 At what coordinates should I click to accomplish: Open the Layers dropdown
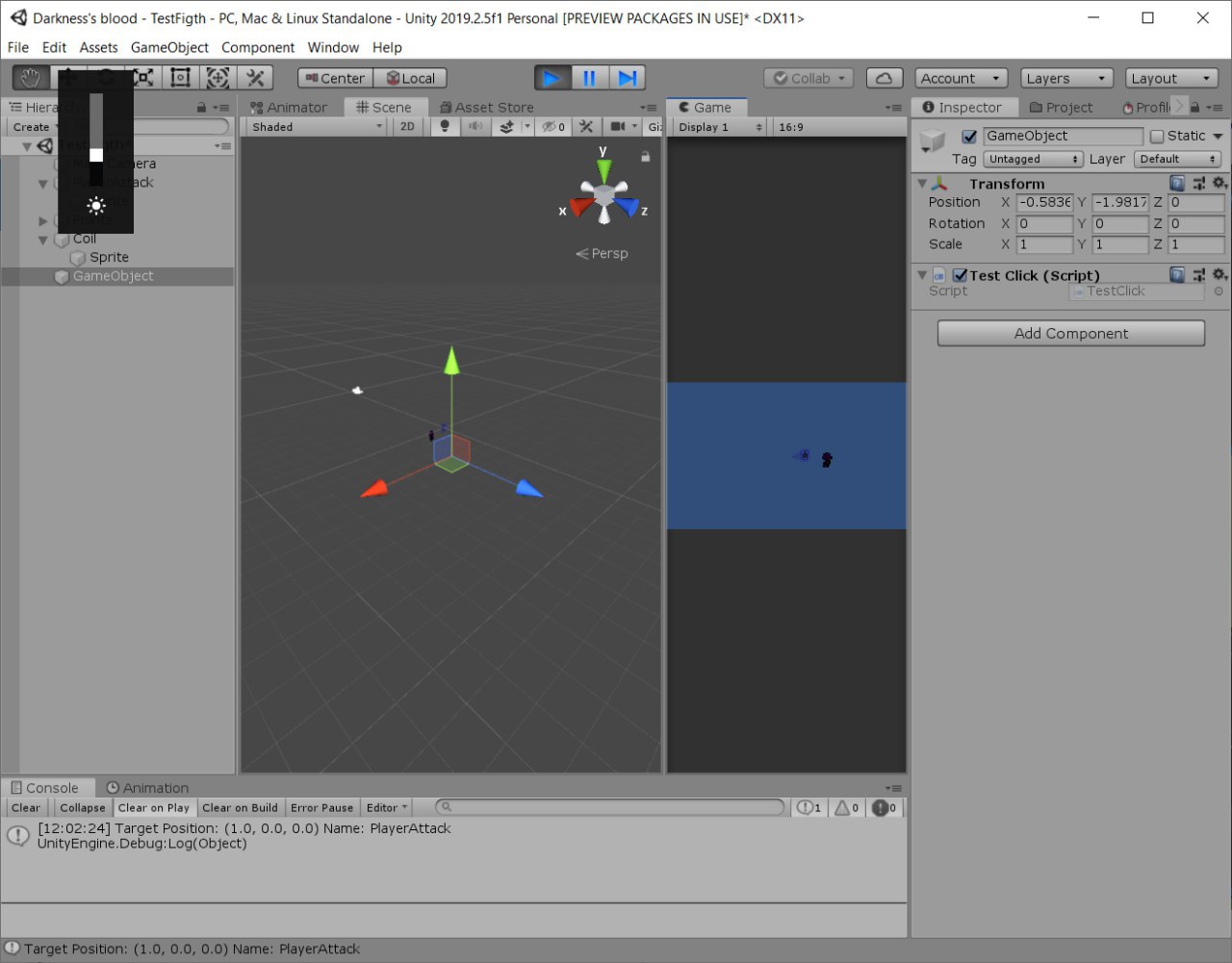tap(1065, 78)
